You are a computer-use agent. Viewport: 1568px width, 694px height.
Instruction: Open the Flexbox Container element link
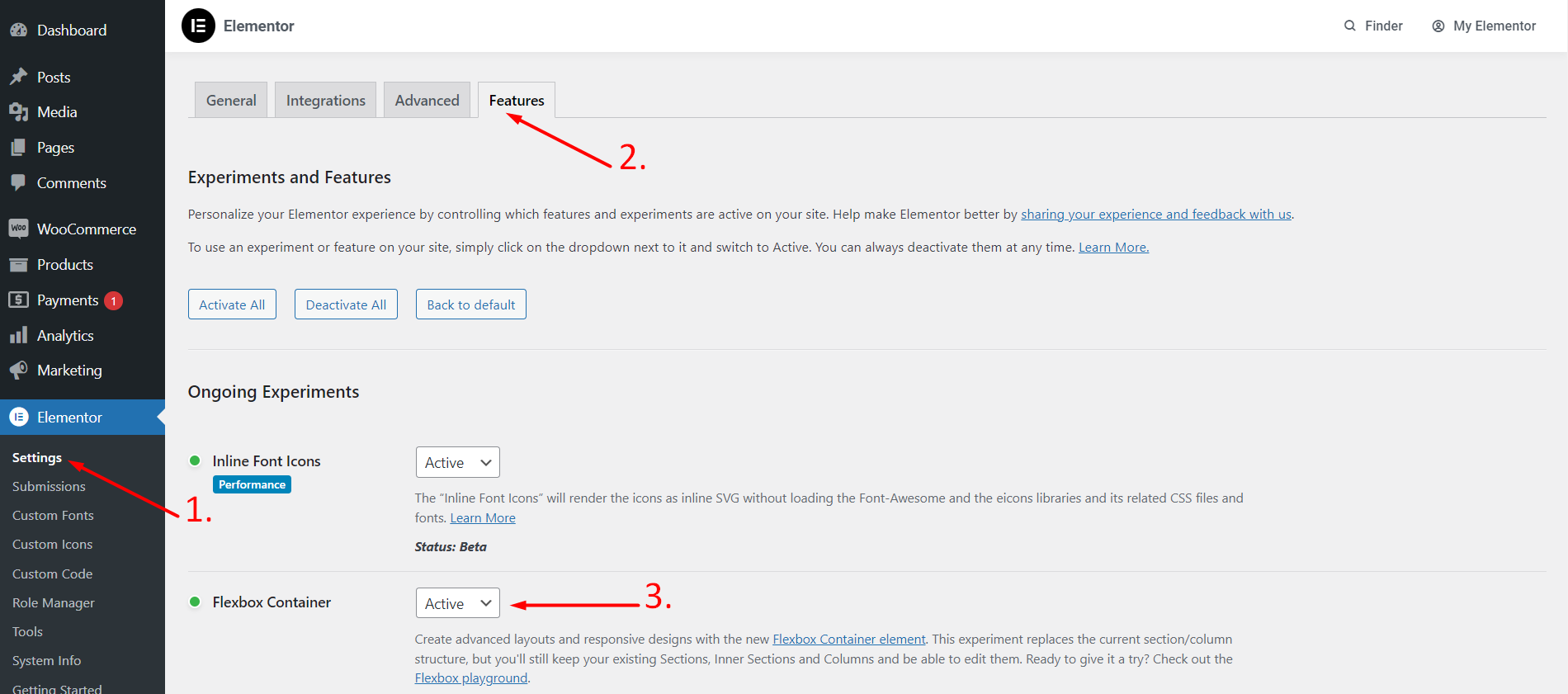pos(849,639)
